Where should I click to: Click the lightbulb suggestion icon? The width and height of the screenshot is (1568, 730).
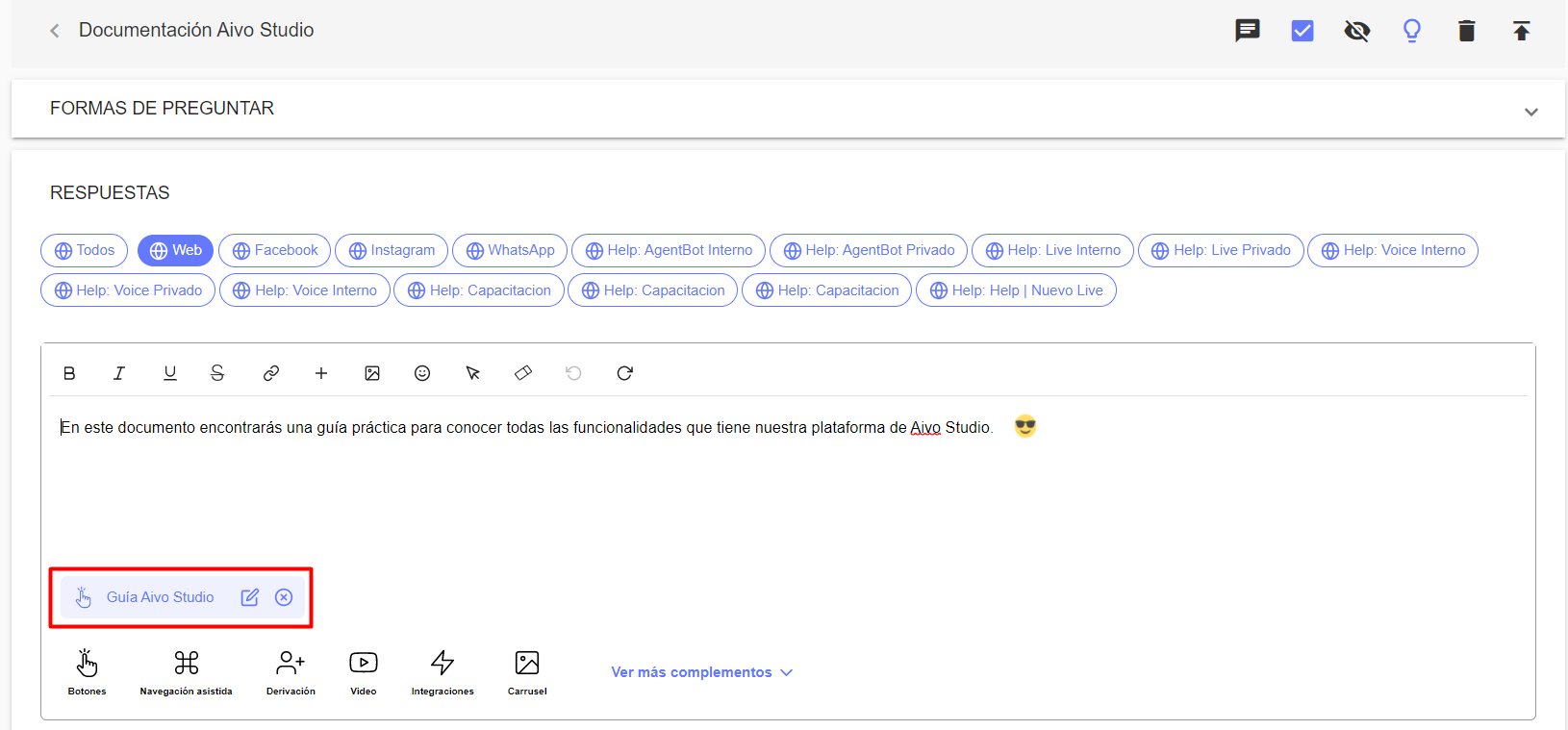point(1412,31)
